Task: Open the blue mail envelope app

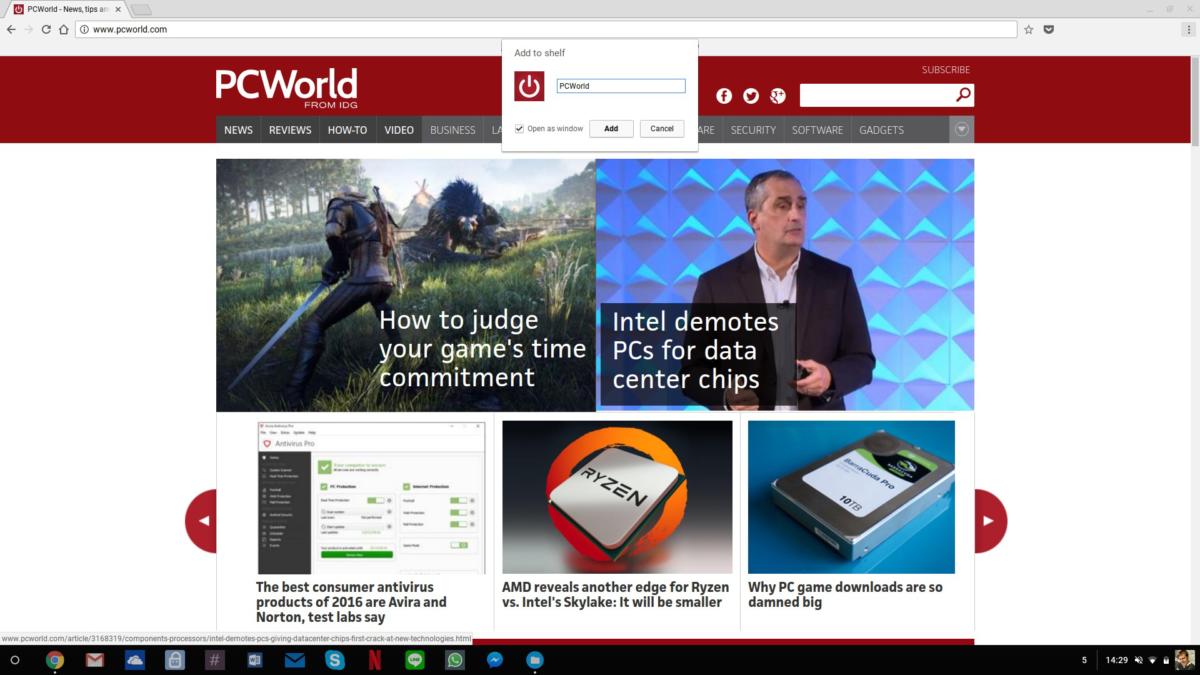Action: [295, 660]
